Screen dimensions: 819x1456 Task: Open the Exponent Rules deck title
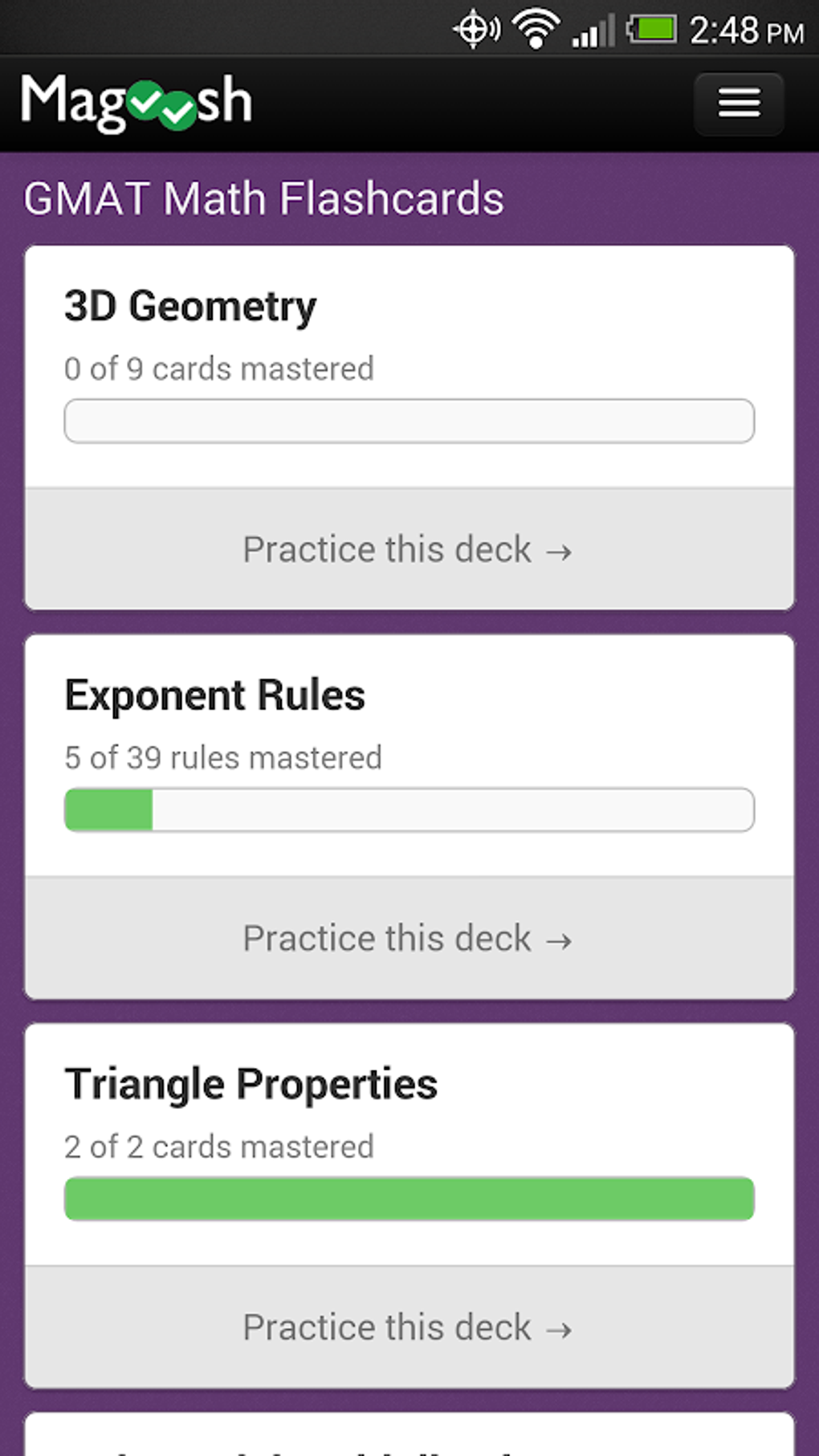click(x=214, y=695)
